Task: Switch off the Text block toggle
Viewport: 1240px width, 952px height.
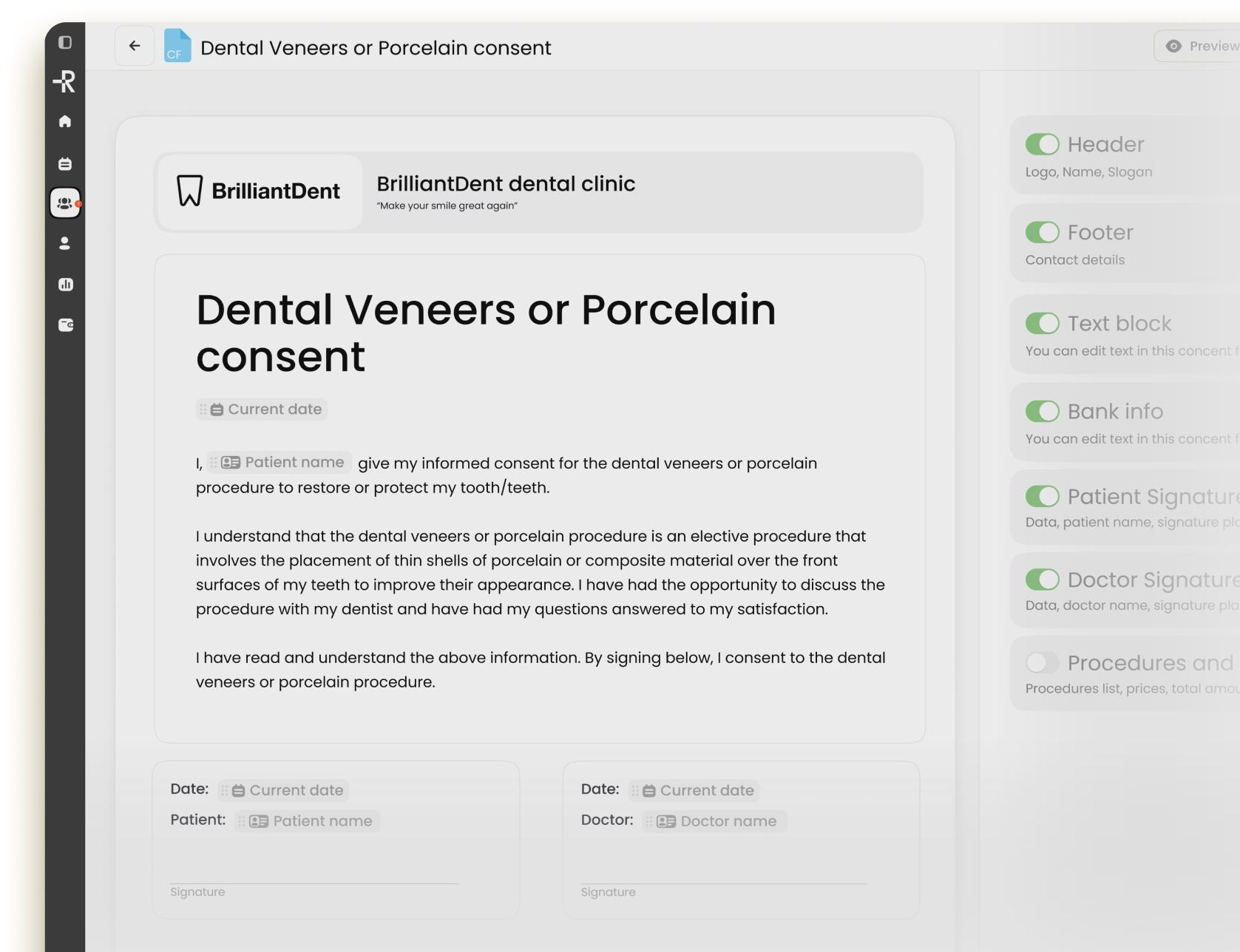Action: click(x=1043, y=323)
